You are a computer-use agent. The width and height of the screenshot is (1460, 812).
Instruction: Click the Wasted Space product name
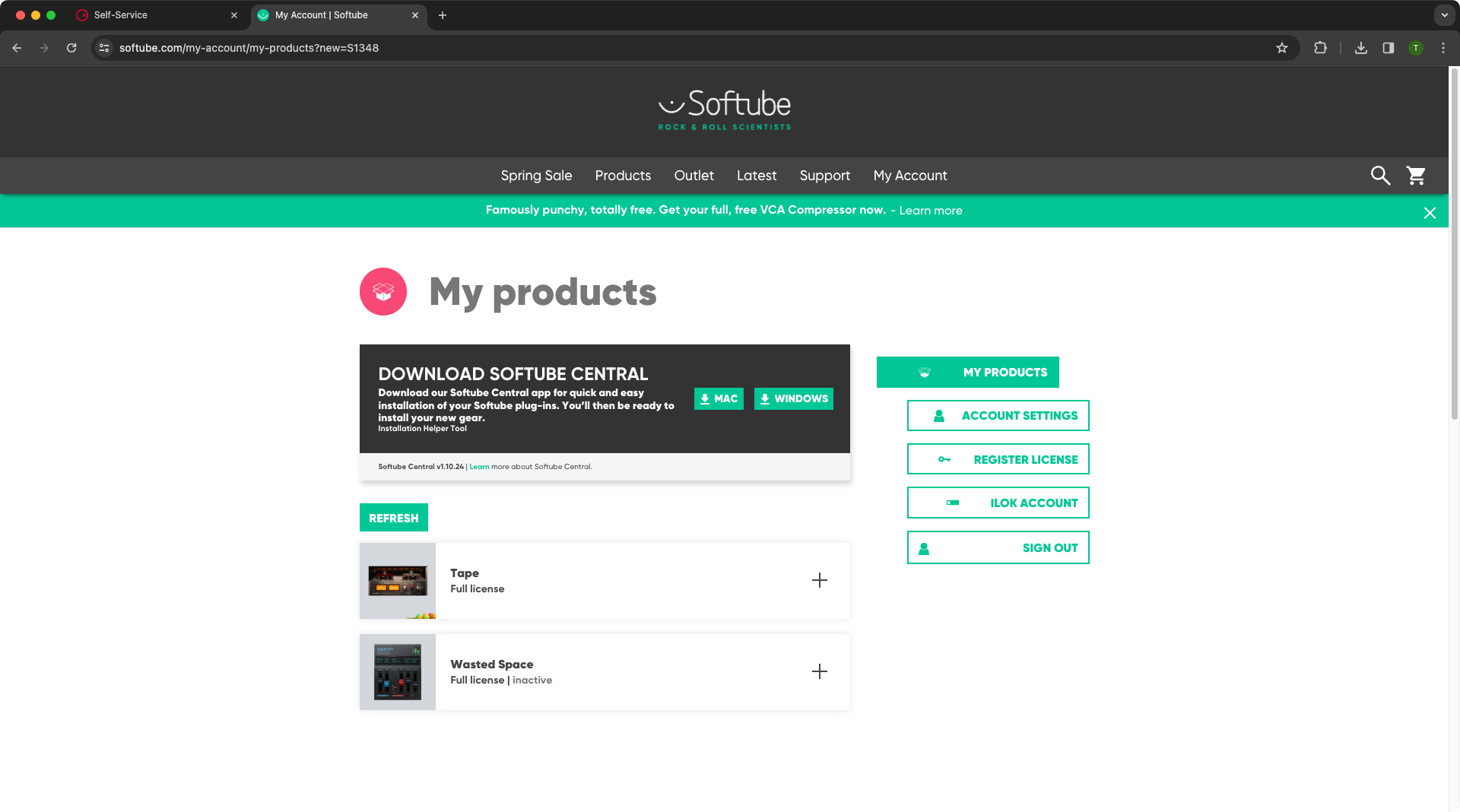492,665
